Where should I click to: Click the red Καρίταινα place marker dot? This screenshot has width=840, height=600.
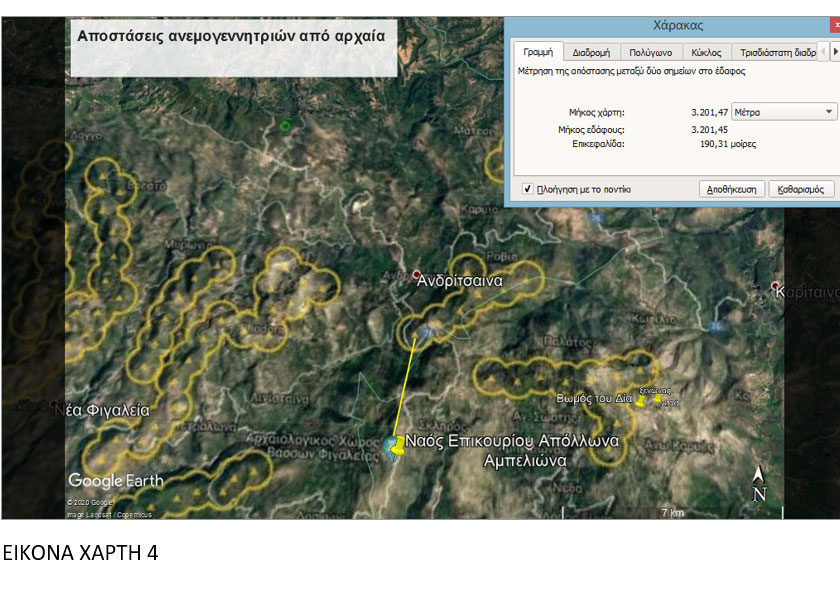point(777,288)
